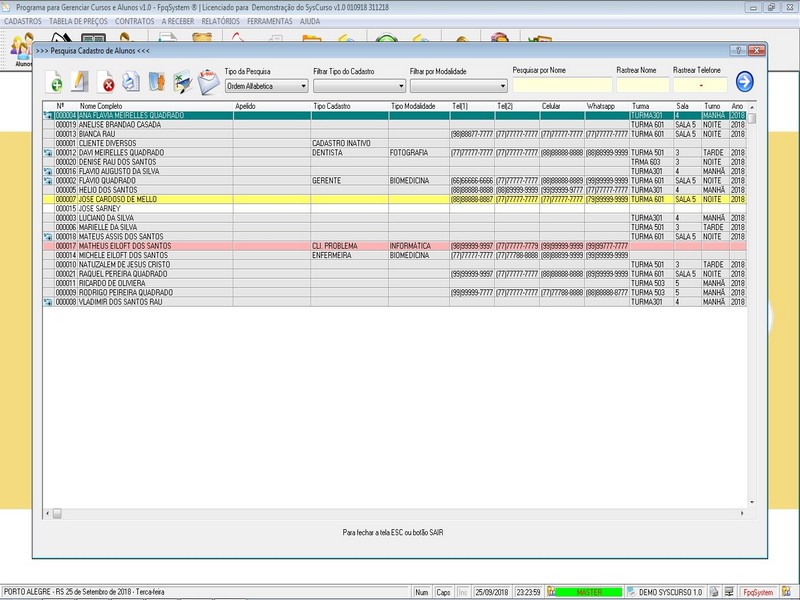Click record marker icon beside VLADIMIR DOS SANTOS row

pyautogui.click(x=48, y=302)
